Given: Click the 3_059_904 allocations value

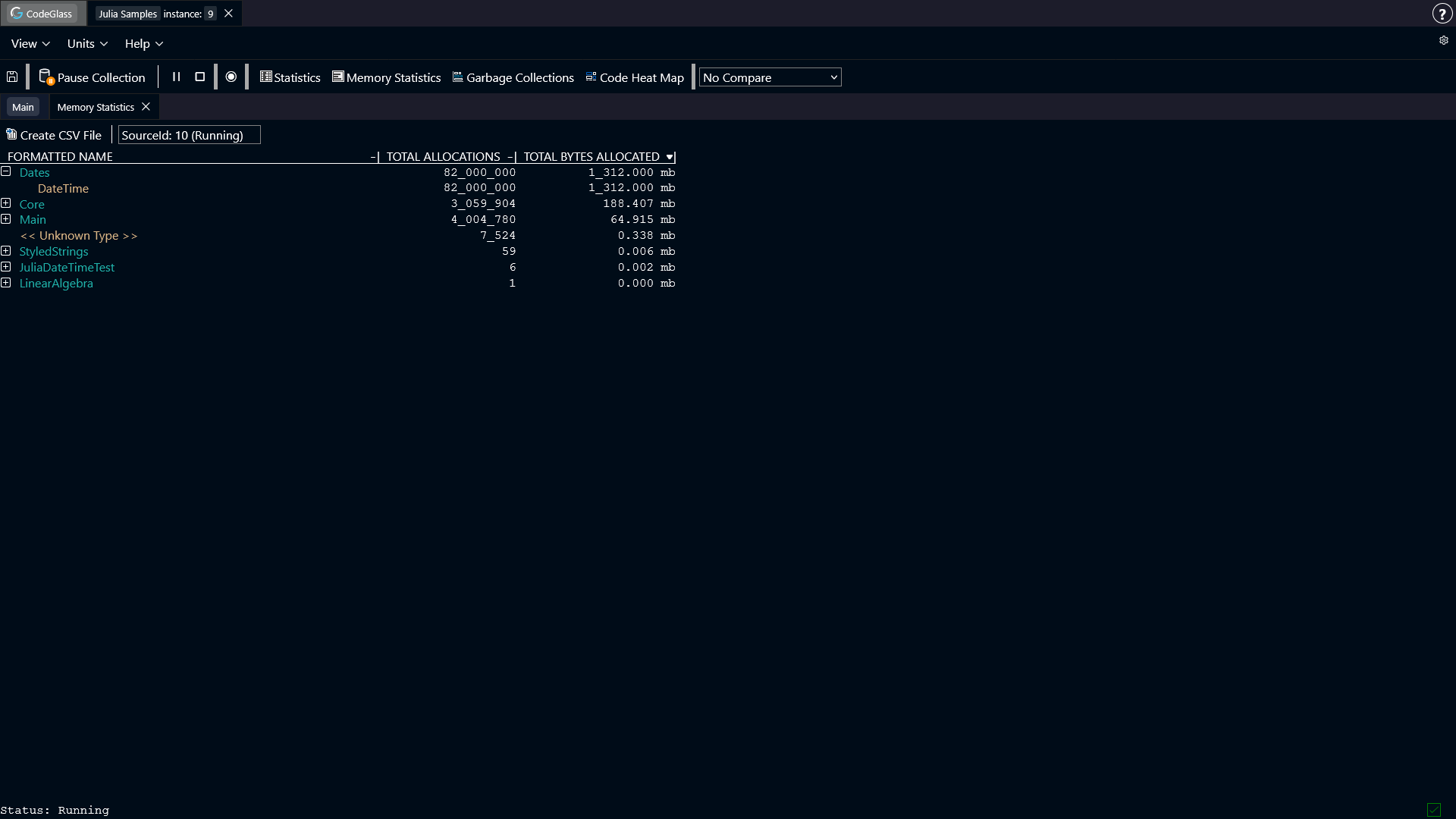Looking at the screenshot, I should coord(483,204).
